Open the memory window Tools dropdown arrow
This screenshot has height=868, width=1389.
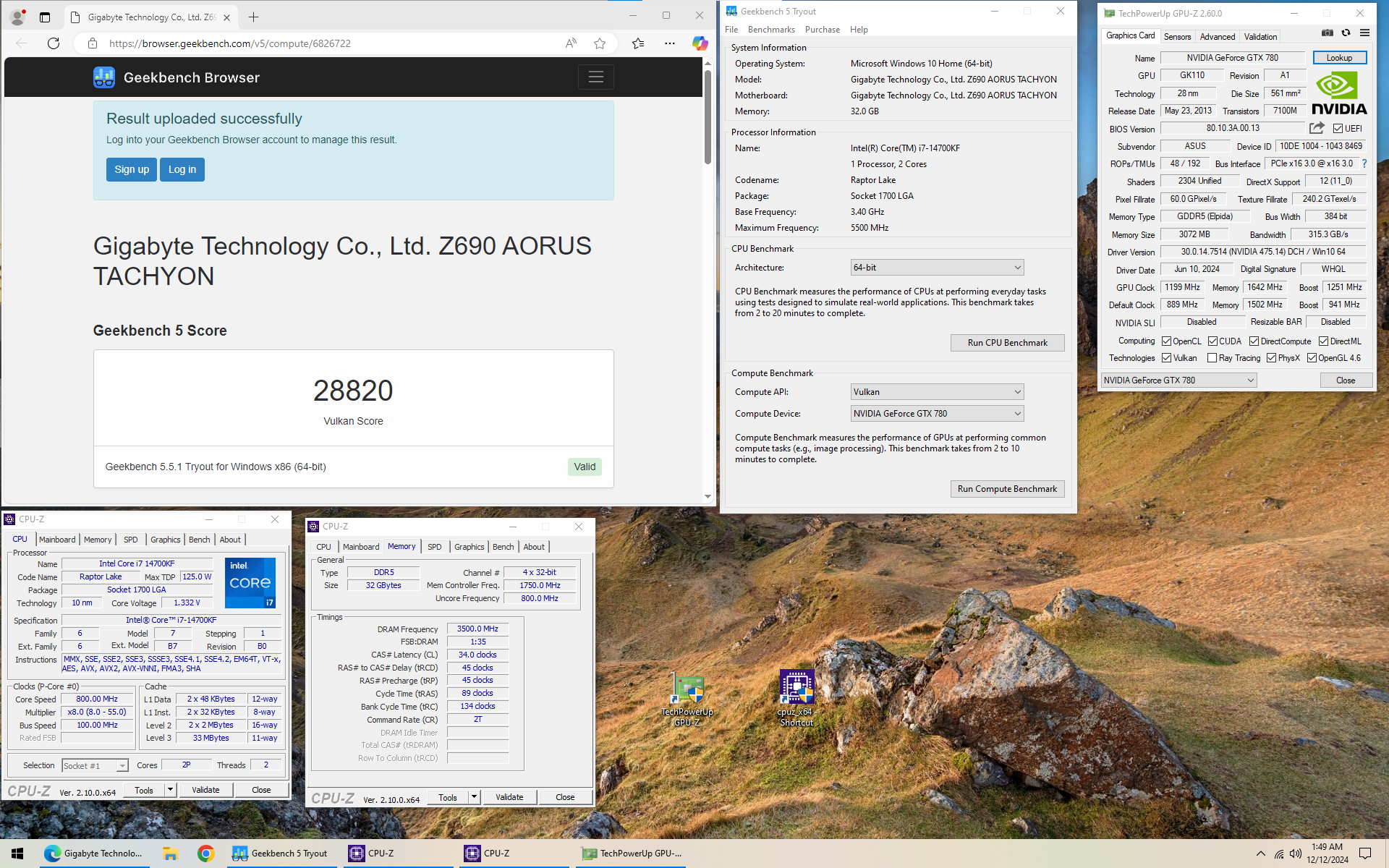point(474,797)
